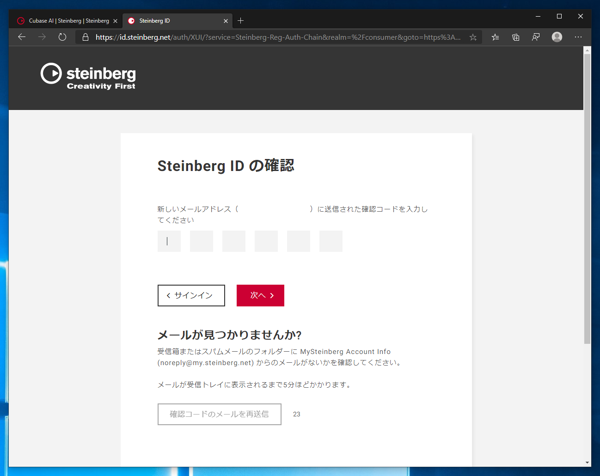The height and width of the screenshot is (476, 600).
Task: Select the Steinberg ID tab
Action: (x=178, y=21)
